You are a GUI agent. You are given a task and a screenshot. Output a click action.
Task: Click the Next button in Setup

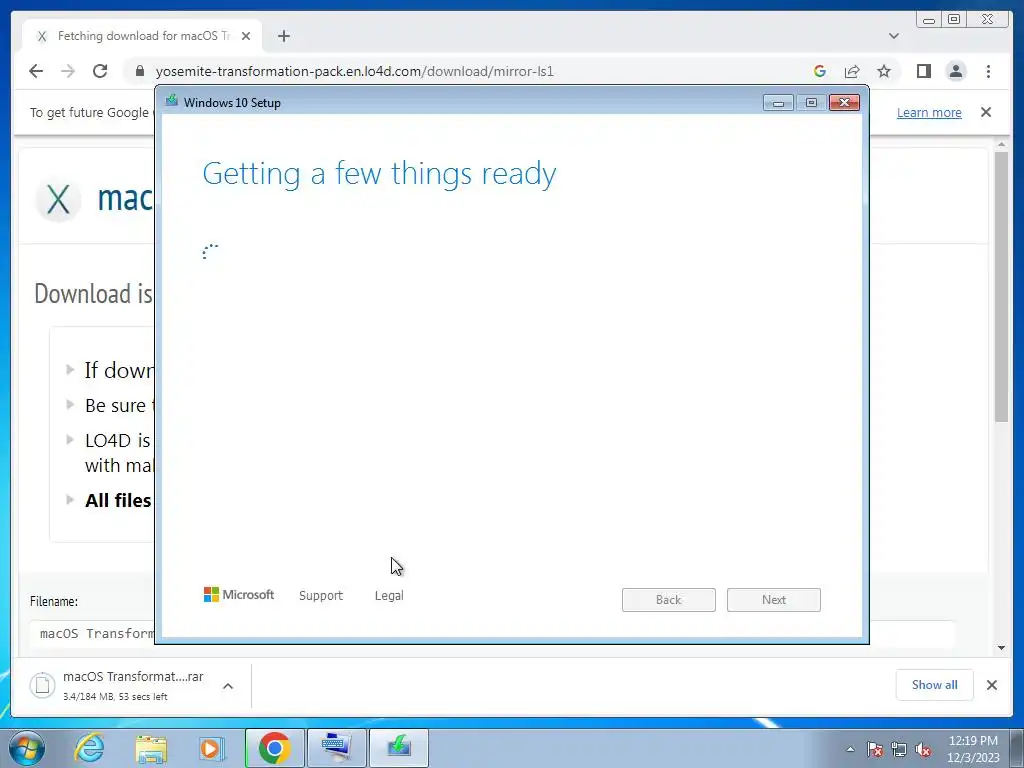[x=774, y=600]
